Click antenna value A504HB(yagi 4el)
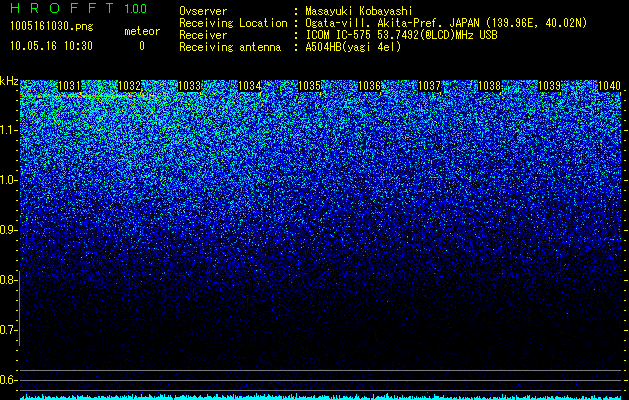This screenshot has width=629, height=400. pyautogui.click(x=353, y=47)
